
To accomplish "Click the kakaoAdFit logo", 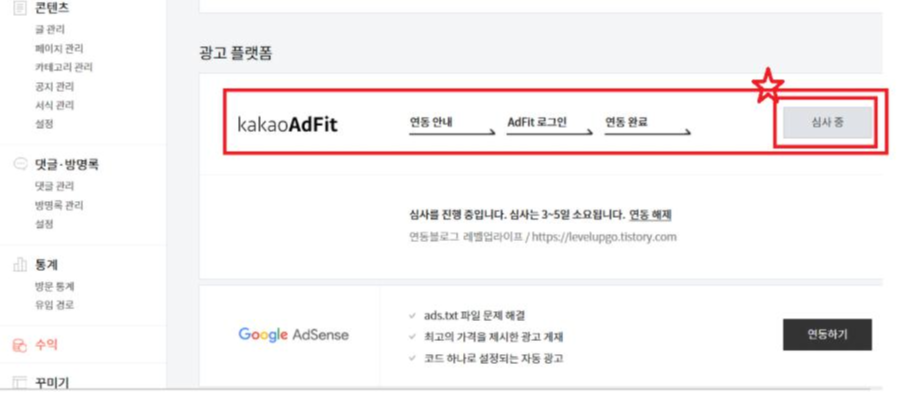I will [x=287, y=124].
